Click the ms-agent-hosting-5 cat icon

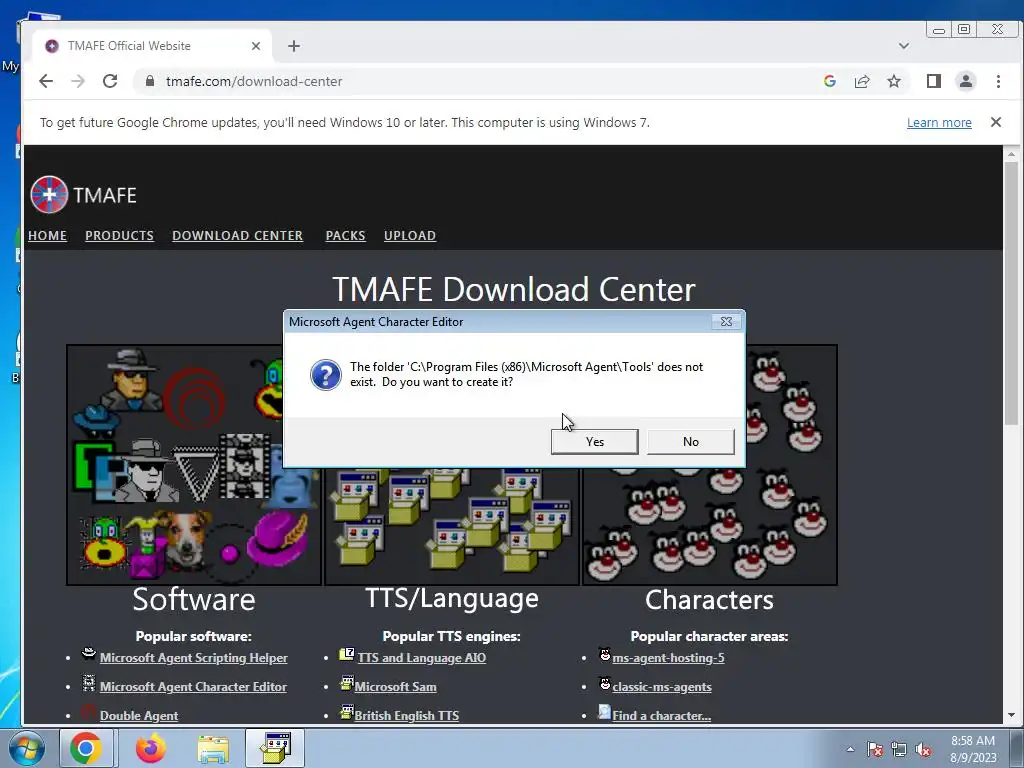pos(605,654)
